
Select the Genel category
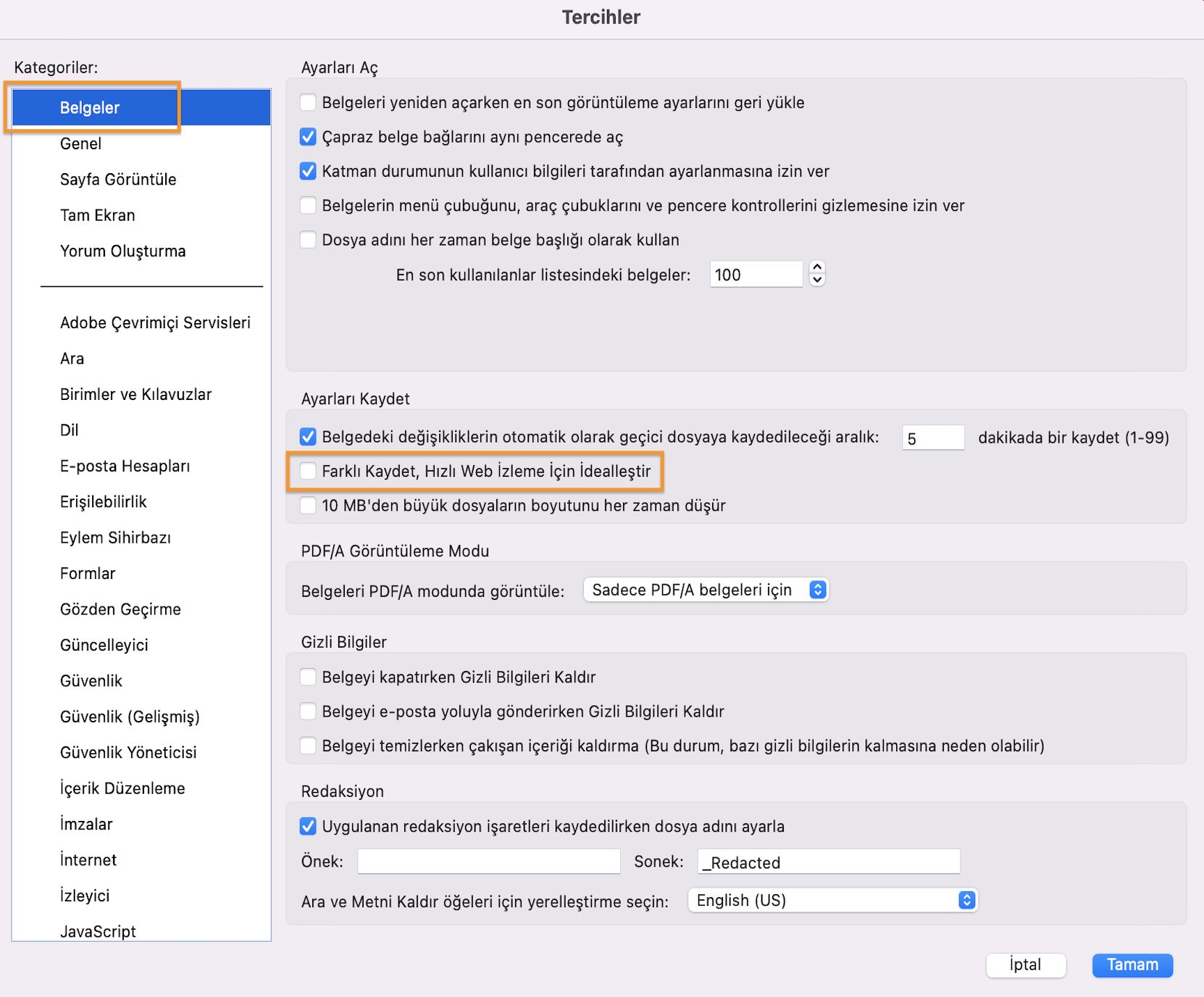pos(81,143)
